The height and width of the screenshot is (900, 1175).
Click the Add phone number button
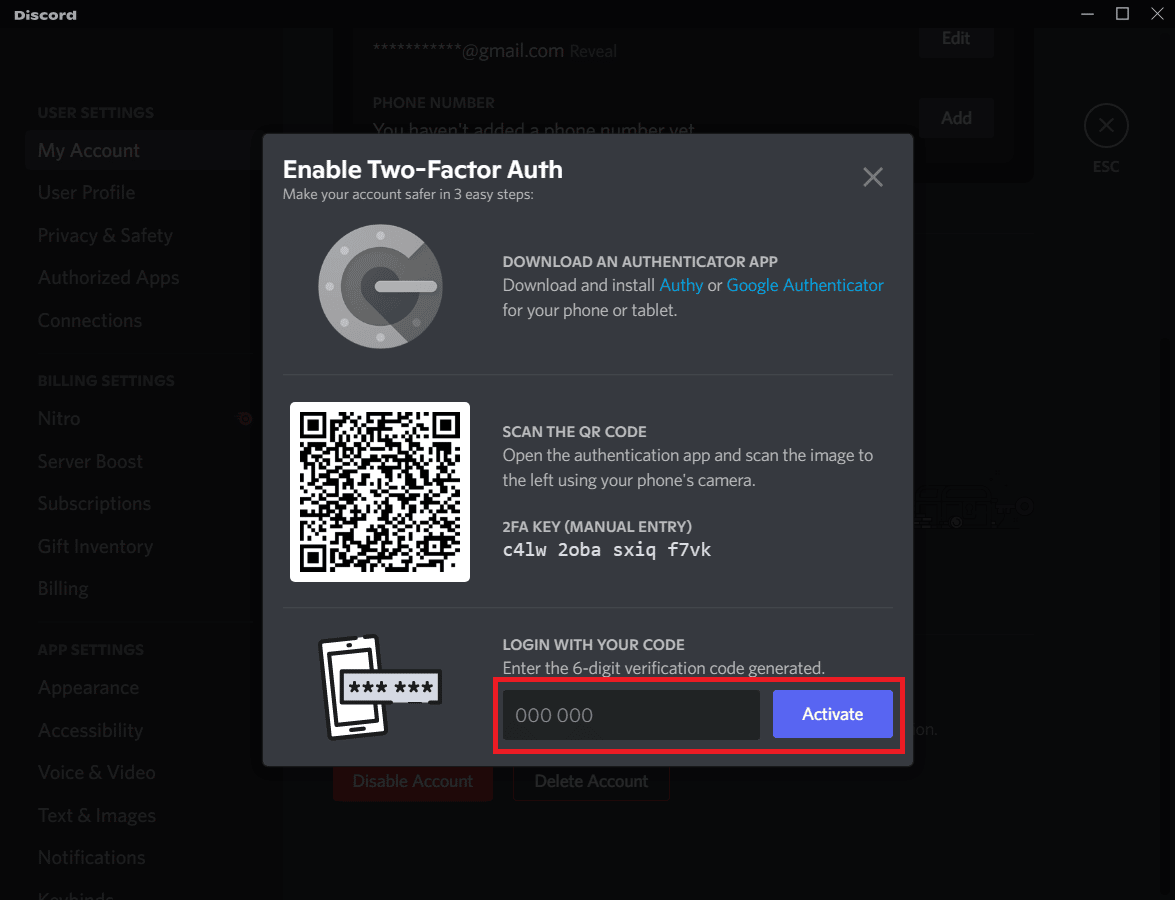pyautogui.click(x=956, y=118)
